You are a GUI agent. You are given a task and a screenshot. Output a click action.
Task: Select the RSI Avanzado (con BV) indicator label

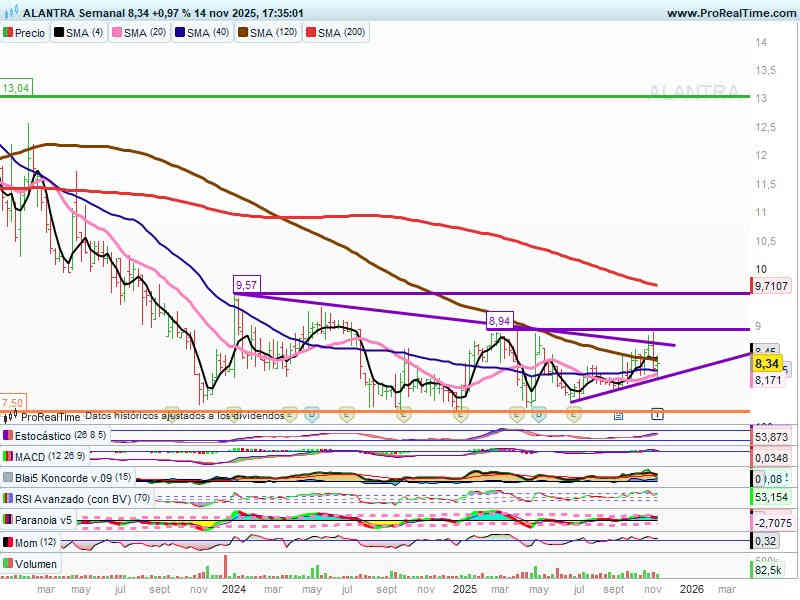(69, 498)
